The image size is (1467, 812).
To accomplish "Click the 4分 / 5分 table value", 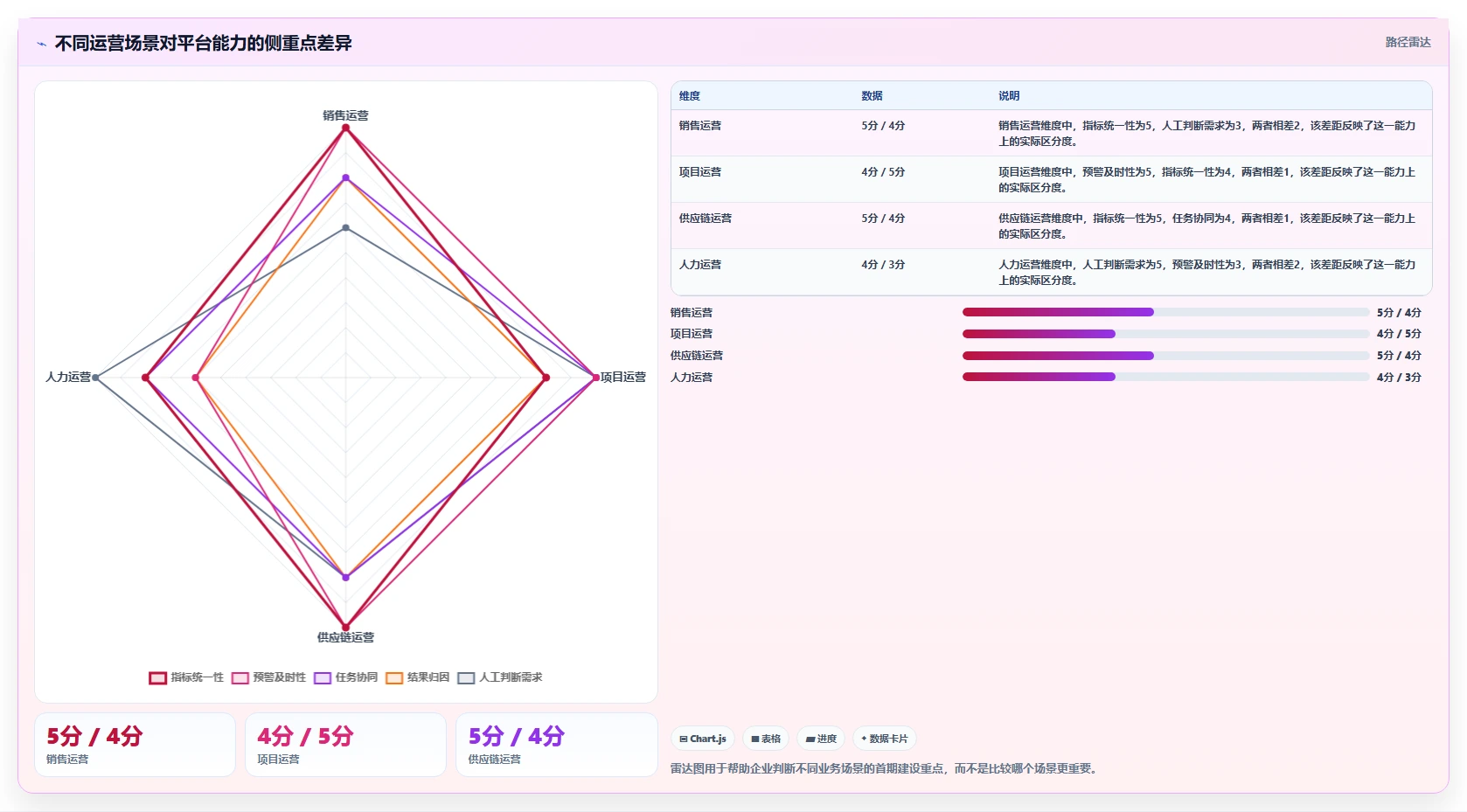I will coord(883,172).
